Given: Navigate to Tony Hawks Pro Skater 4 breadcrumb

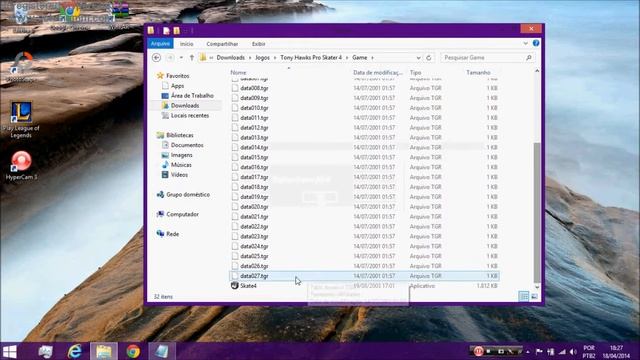Looking at the screenshot, I should pyautogui.click(x=311, y=58).
